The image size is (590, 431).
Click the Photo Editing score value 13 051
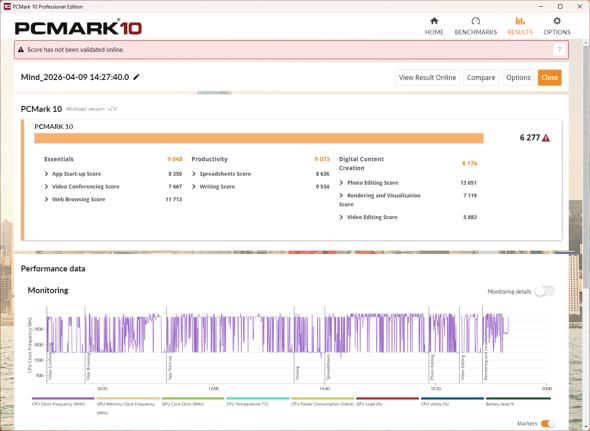pyautogui.click(x=468, y=183)
